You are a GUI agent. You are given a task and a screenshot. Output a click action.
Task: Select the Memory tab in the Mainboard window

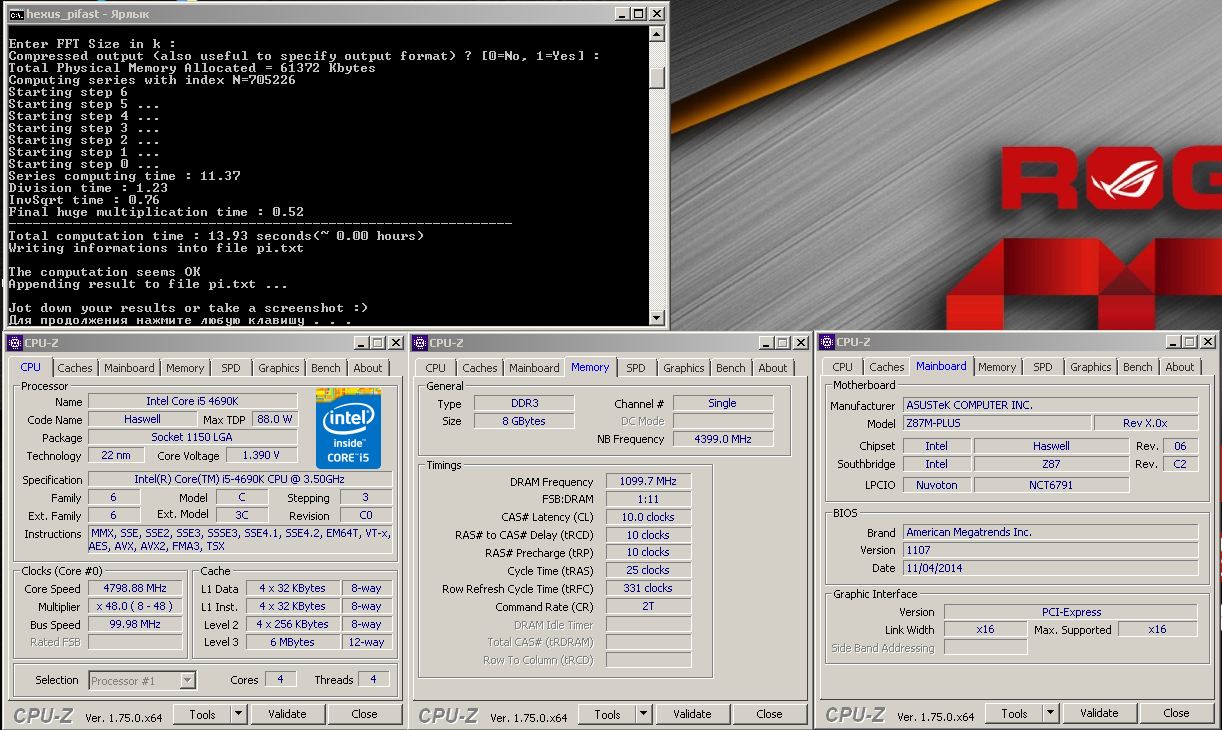tap(997, 367)
